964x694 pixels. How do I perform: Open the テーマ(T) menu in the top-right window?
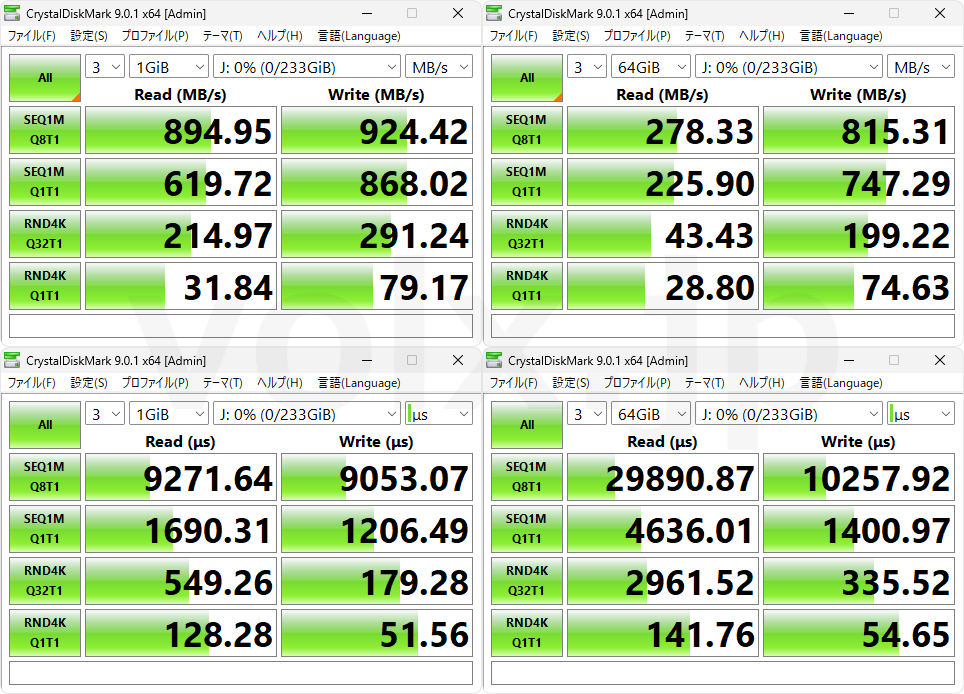705,36
